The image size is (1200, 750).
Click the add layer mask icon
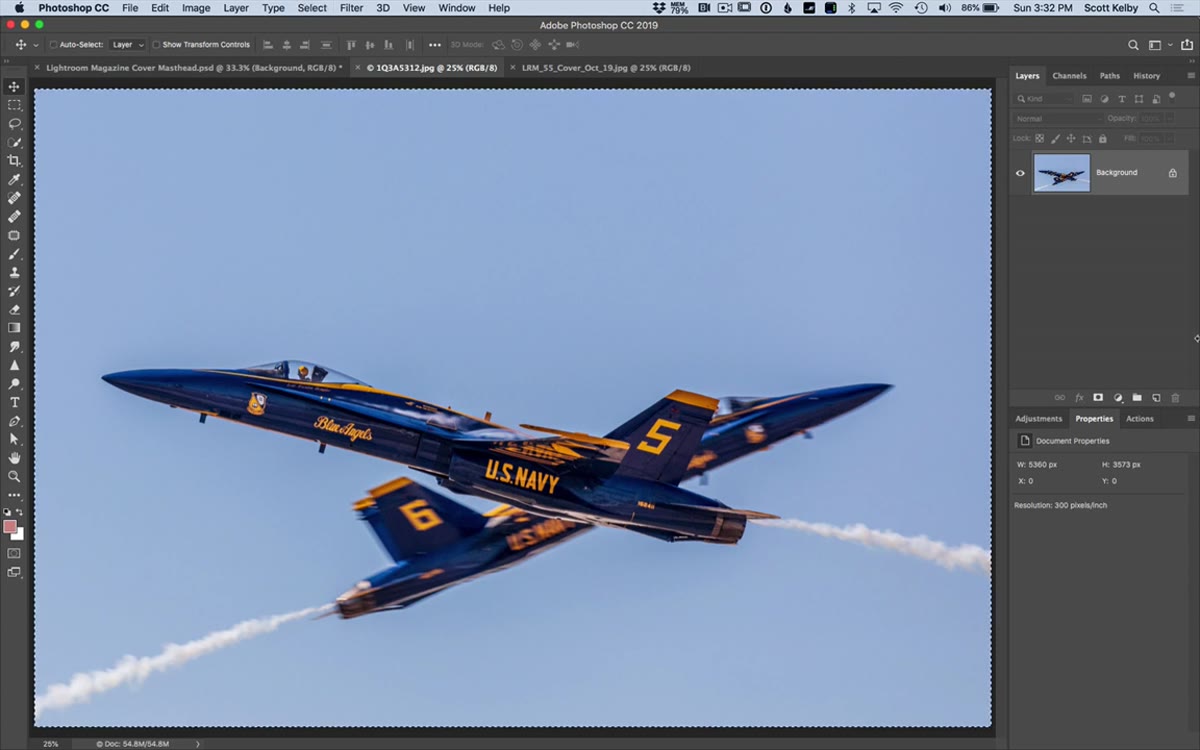click(x=1098, y=398)
